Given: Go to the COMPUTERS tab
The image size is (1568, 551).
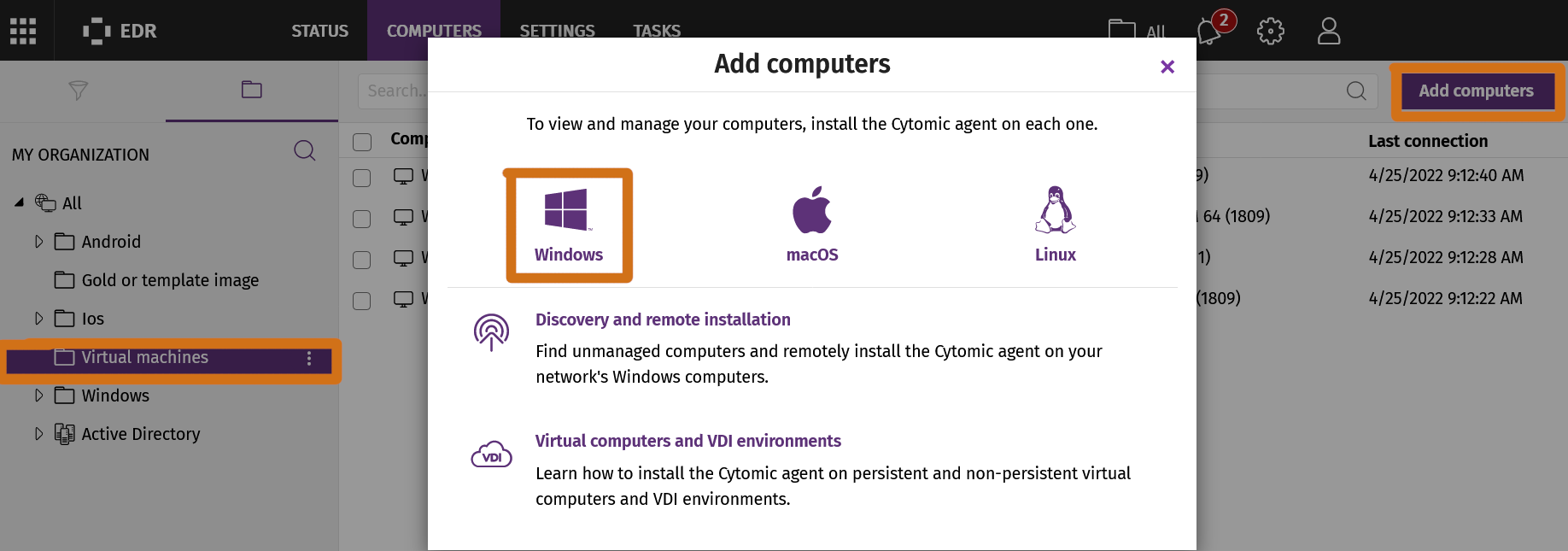Looking at the screenshot, I should 434,31.
